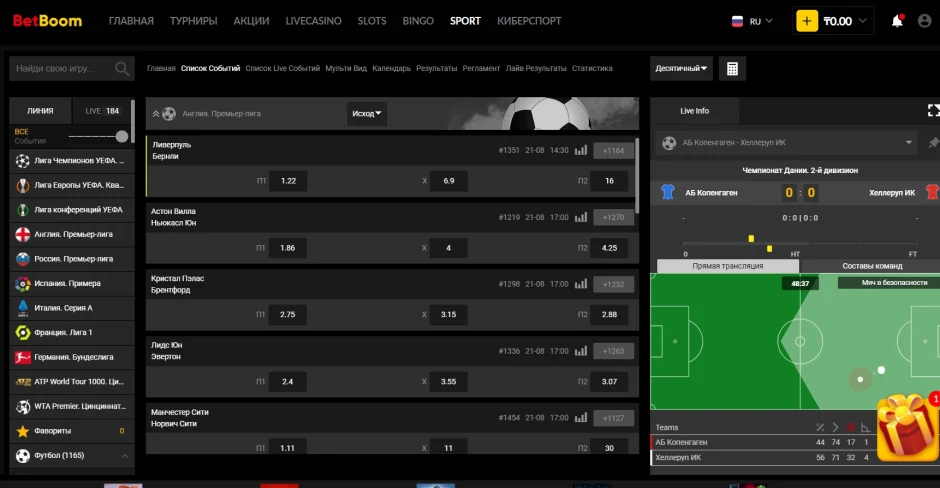Expand +1164 markets for Ливерпуль Бернли
The image size is (940, 488).
pyautogui.click(x=613, y=150)
